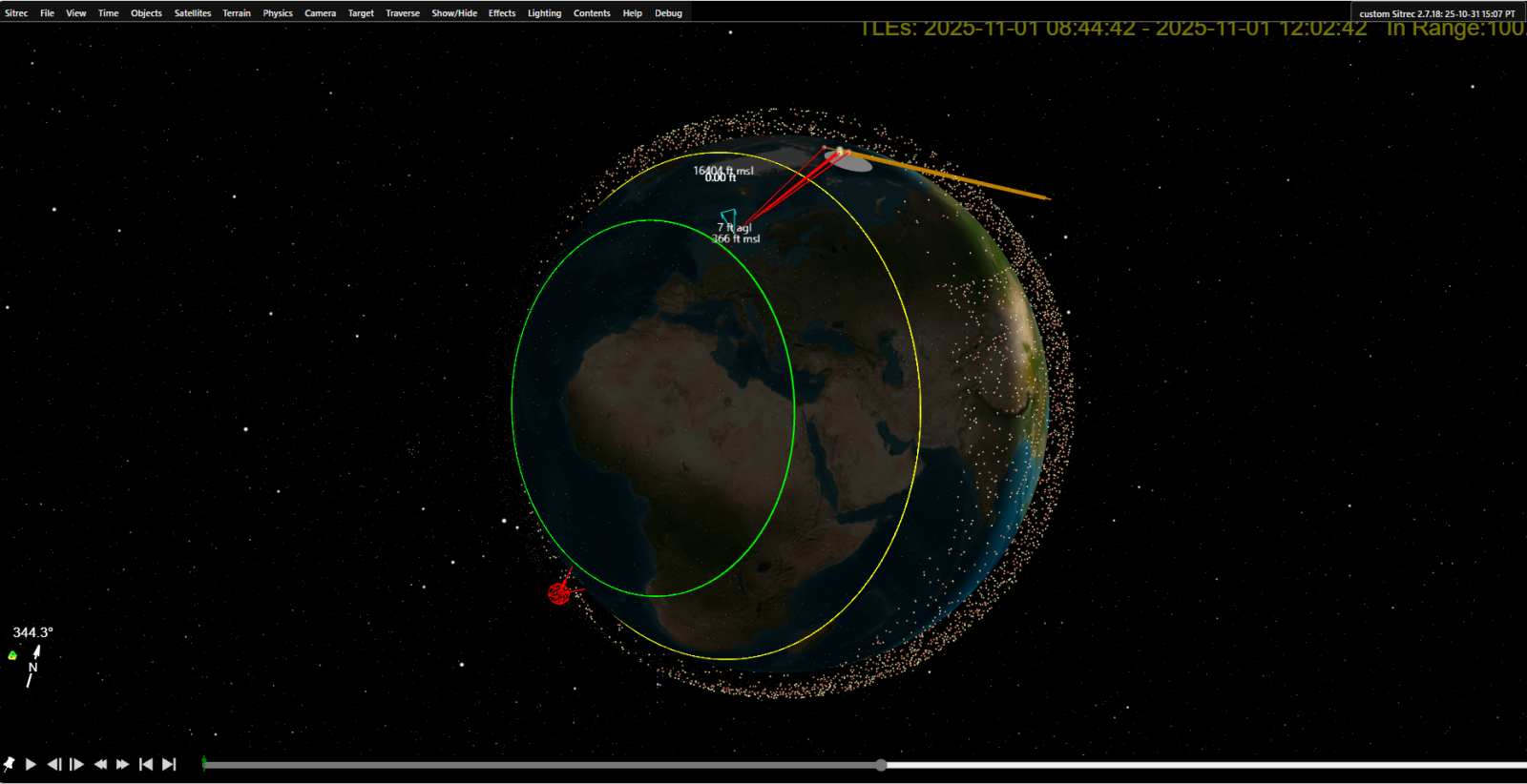The width and height of the screenshot is (1527, 784).
Task: Jump to the last frame
Action: [x=169, y=764]
